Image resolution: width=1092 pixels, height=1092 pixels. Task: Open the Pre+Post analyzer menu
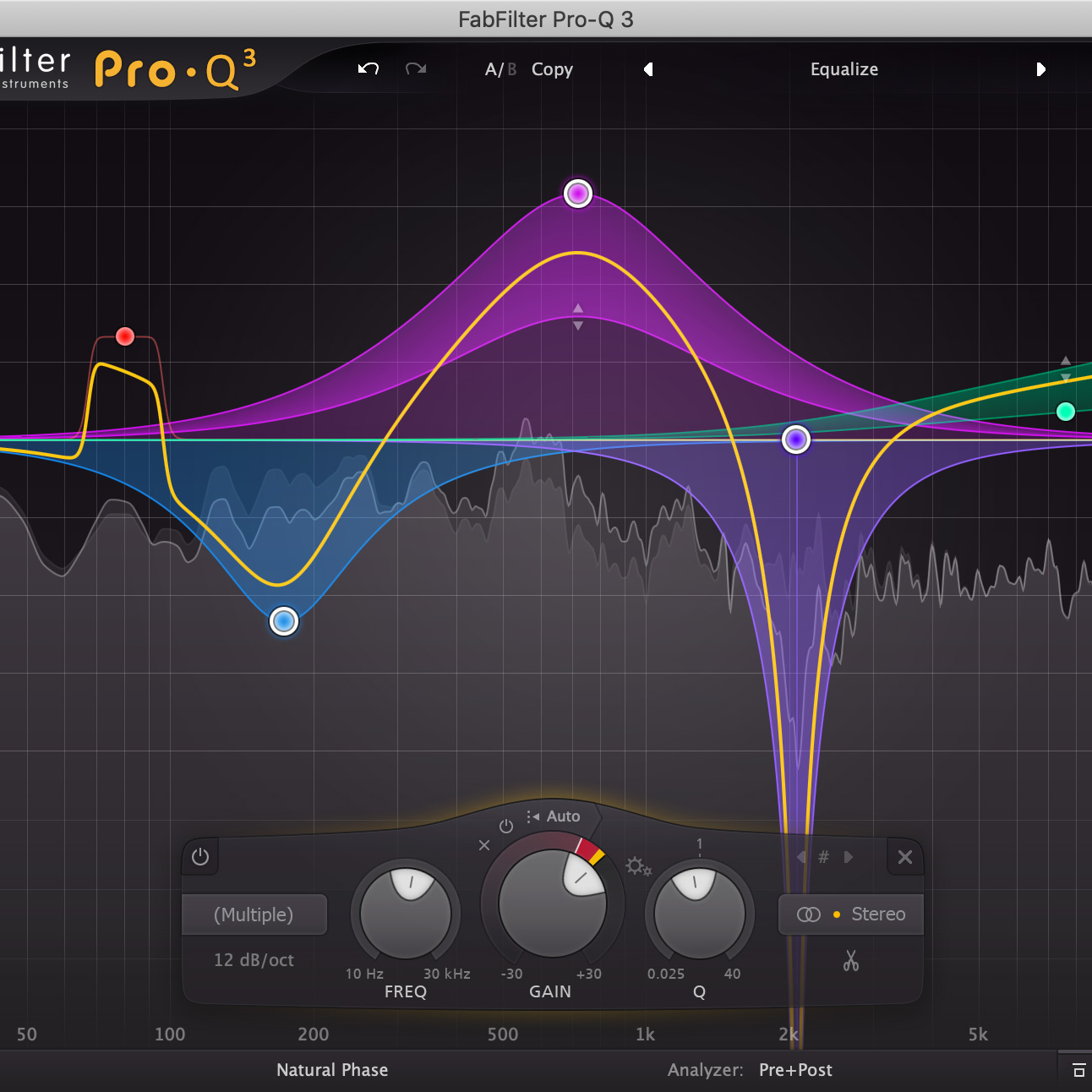795,1070
